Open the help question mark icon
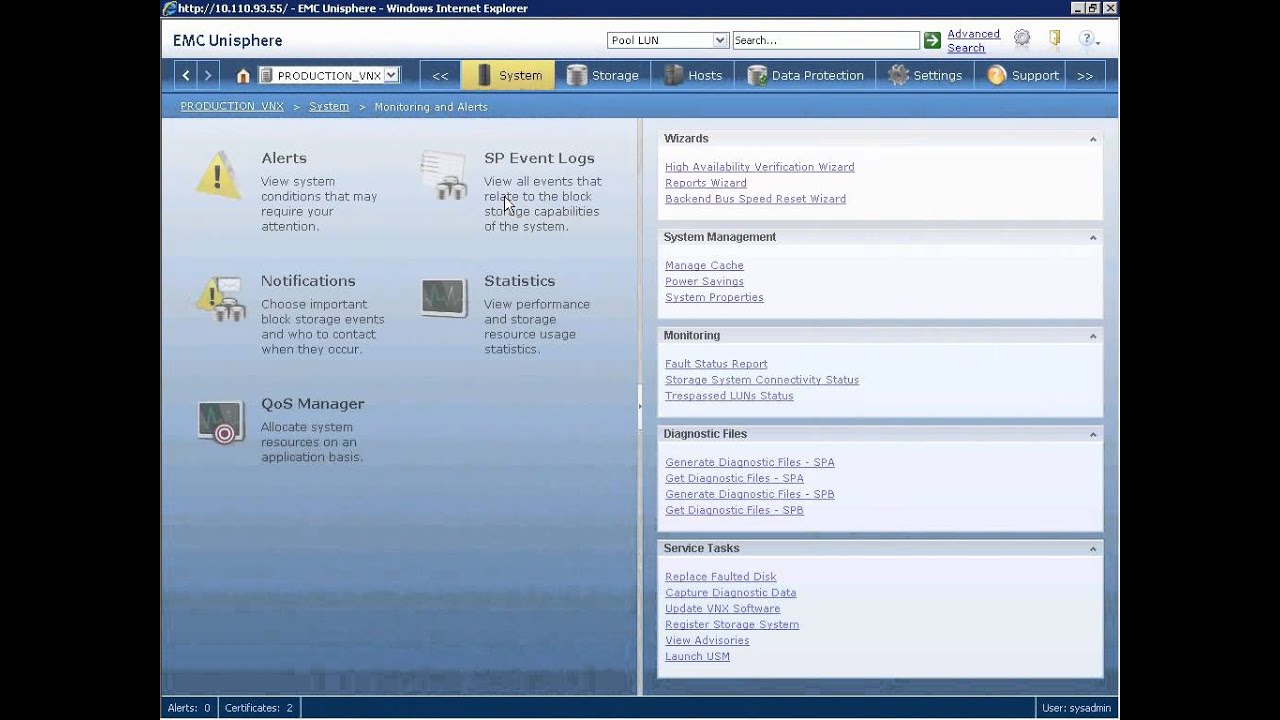 point(1088,39)
